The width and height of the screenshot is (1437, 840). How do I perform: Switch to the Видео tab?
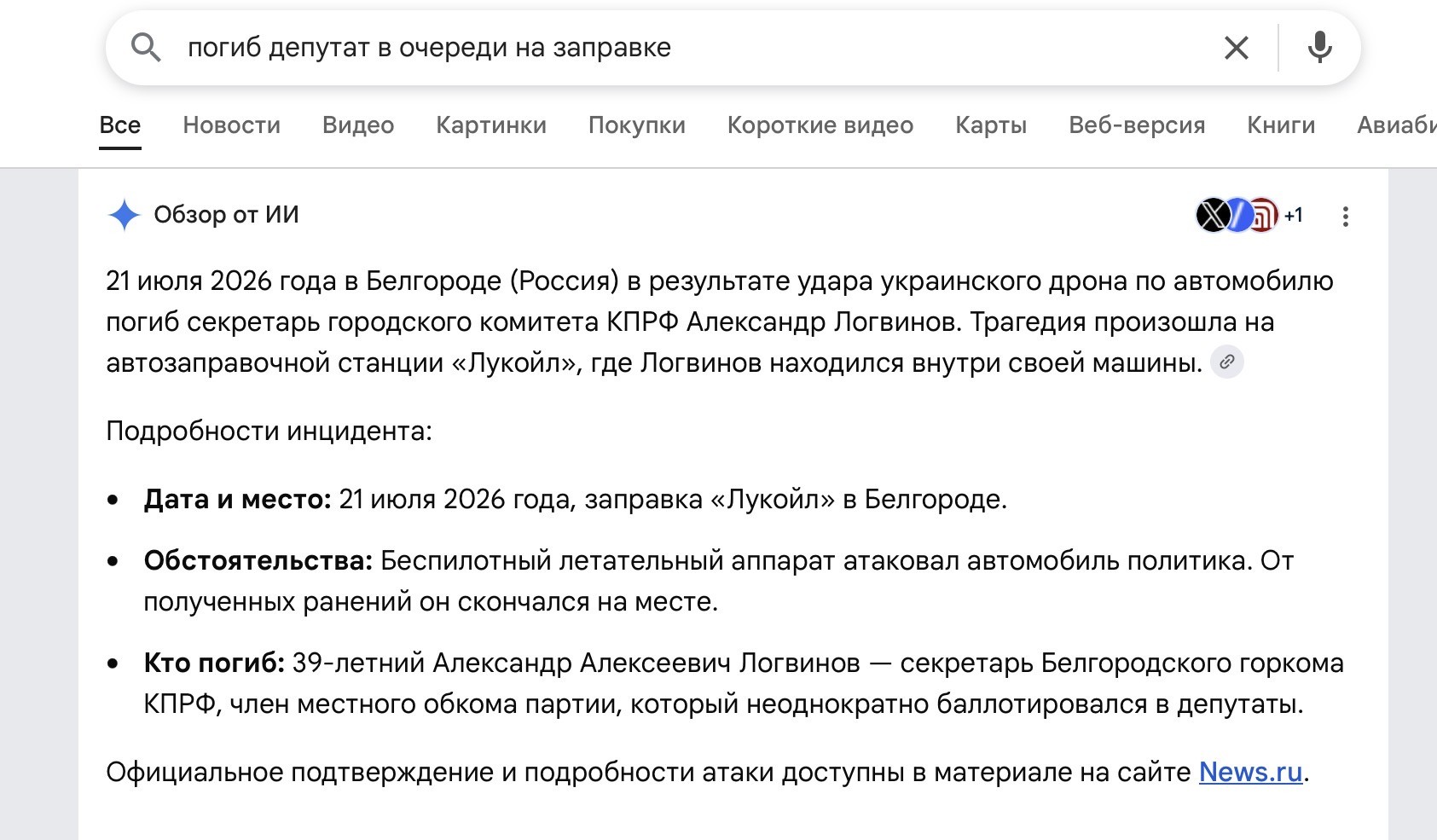coord(358,125)
